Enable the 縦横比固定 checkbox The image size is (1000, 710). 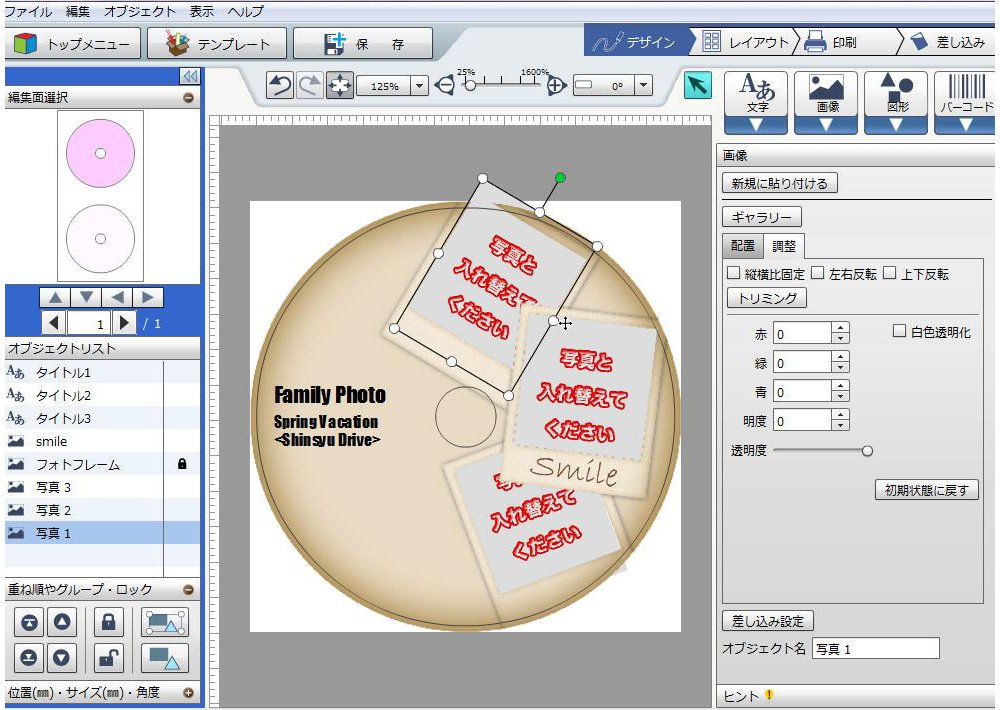click(x=734, y=273)
